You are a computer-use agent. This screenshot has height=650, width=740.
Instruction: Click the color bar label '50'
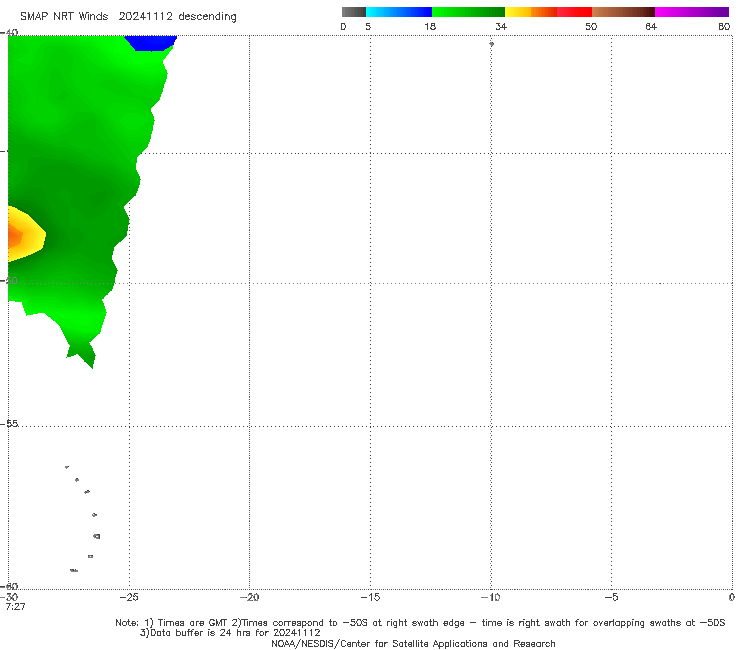coord(591,27)
